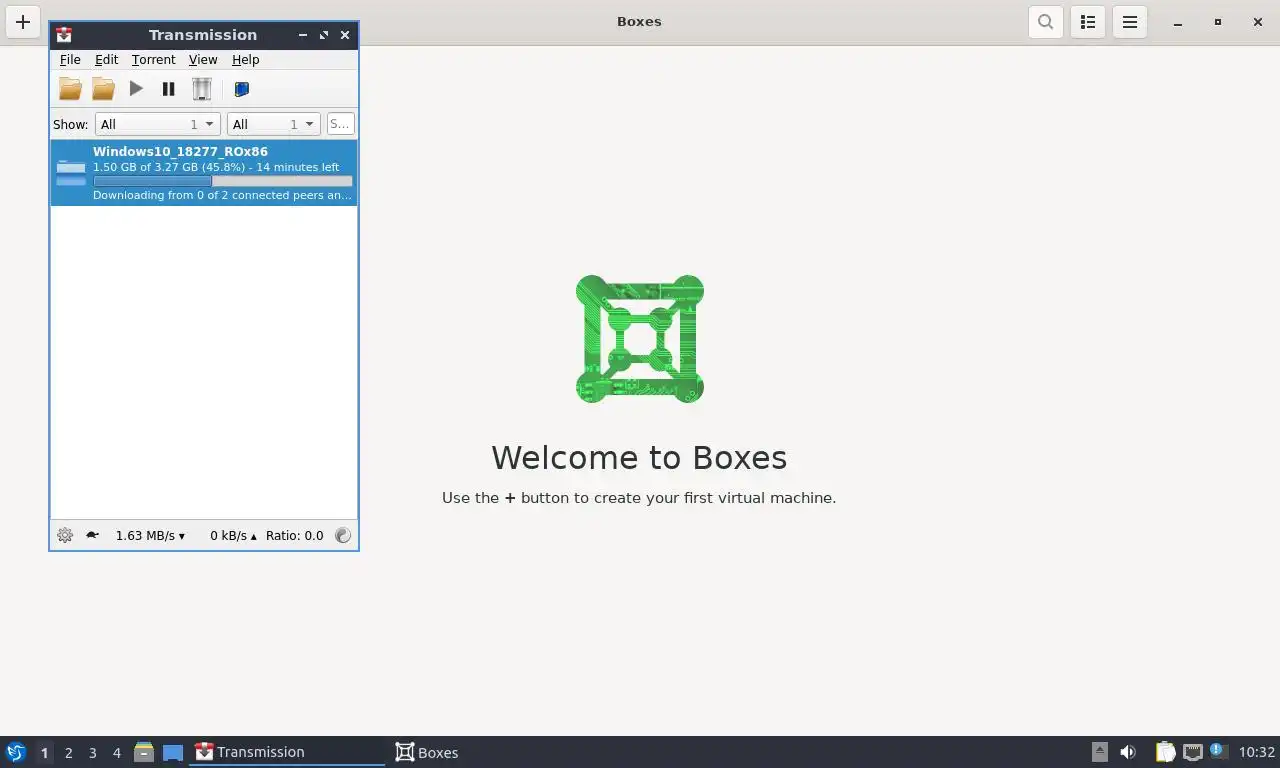Minimize the Transmission window
The width and height of the screenshot is (1280, 768).
tap(303, 35)
